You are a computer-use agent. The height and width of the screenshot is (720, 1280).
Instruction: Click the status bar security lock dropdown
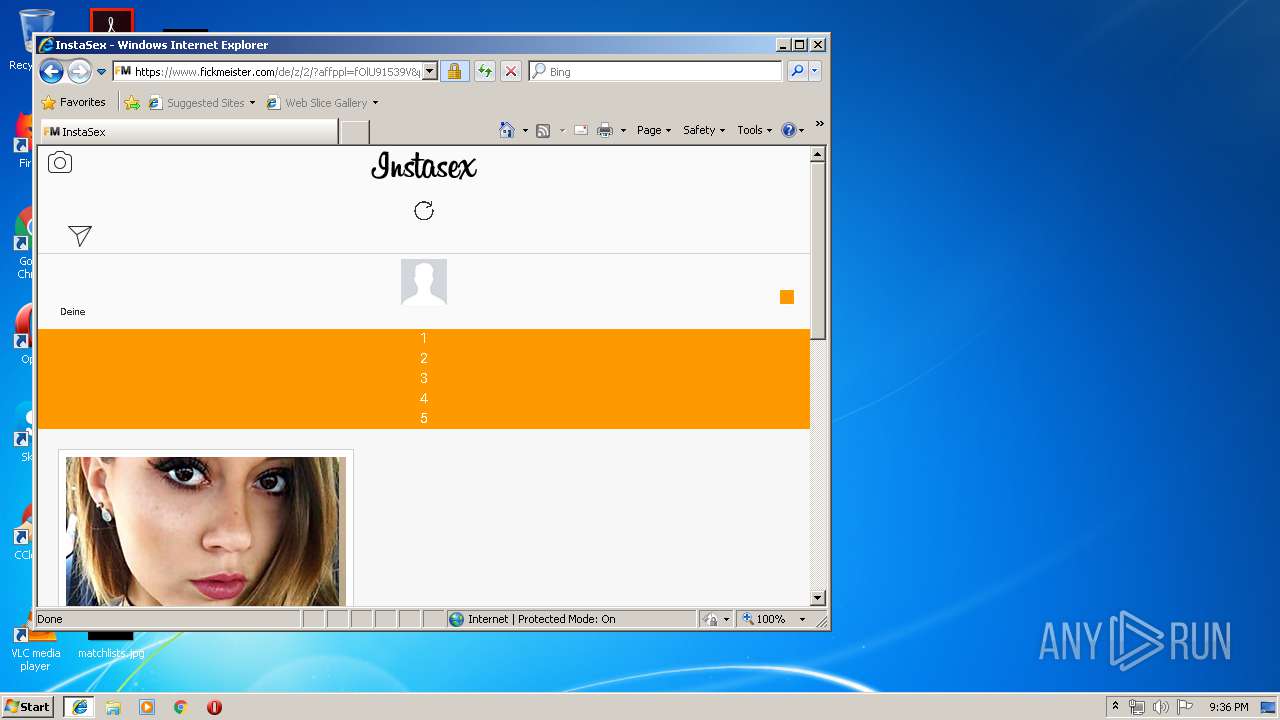(716, 619)
